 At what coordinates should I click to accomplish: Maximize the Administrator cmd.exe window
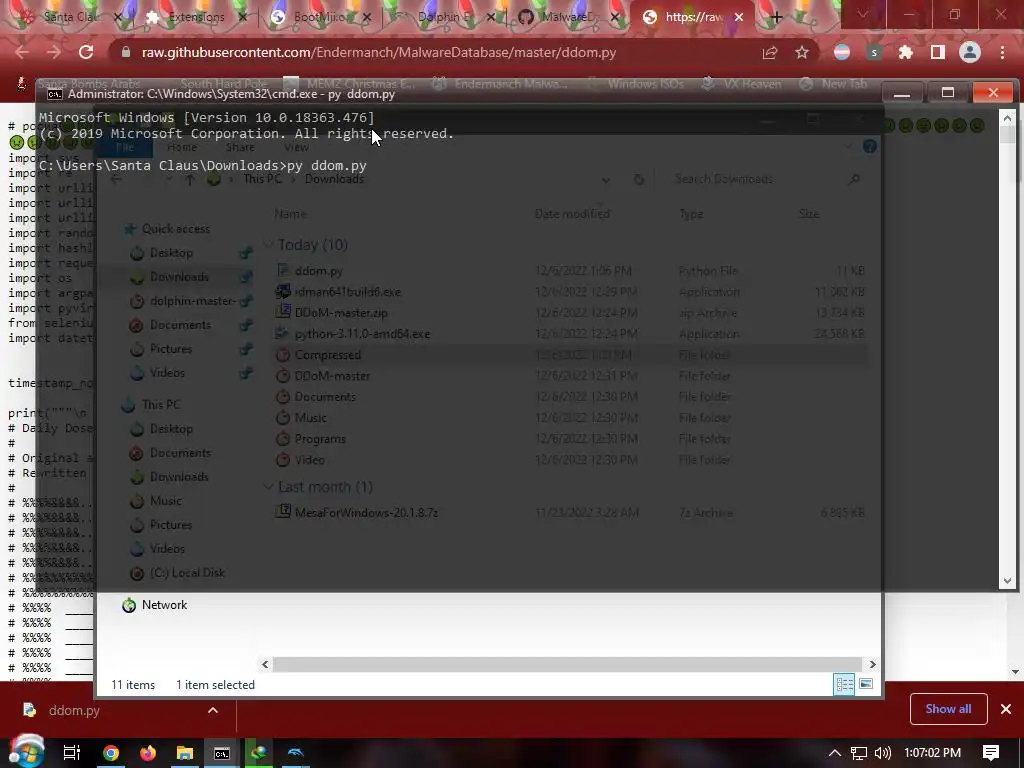point(948,93)
